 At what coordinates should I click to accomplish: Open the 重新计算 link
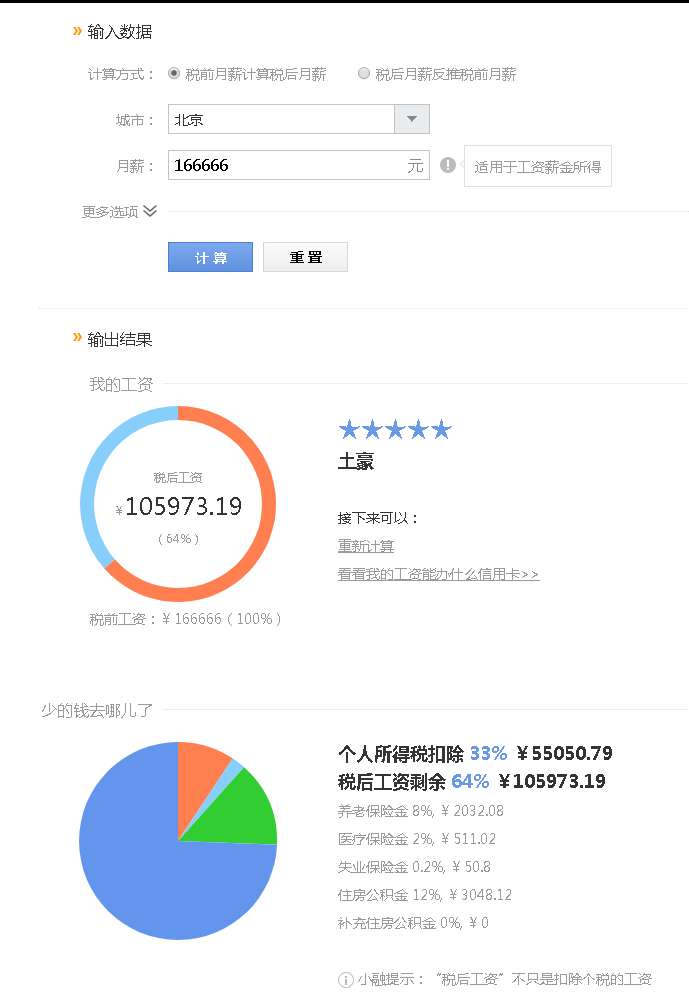366,546
